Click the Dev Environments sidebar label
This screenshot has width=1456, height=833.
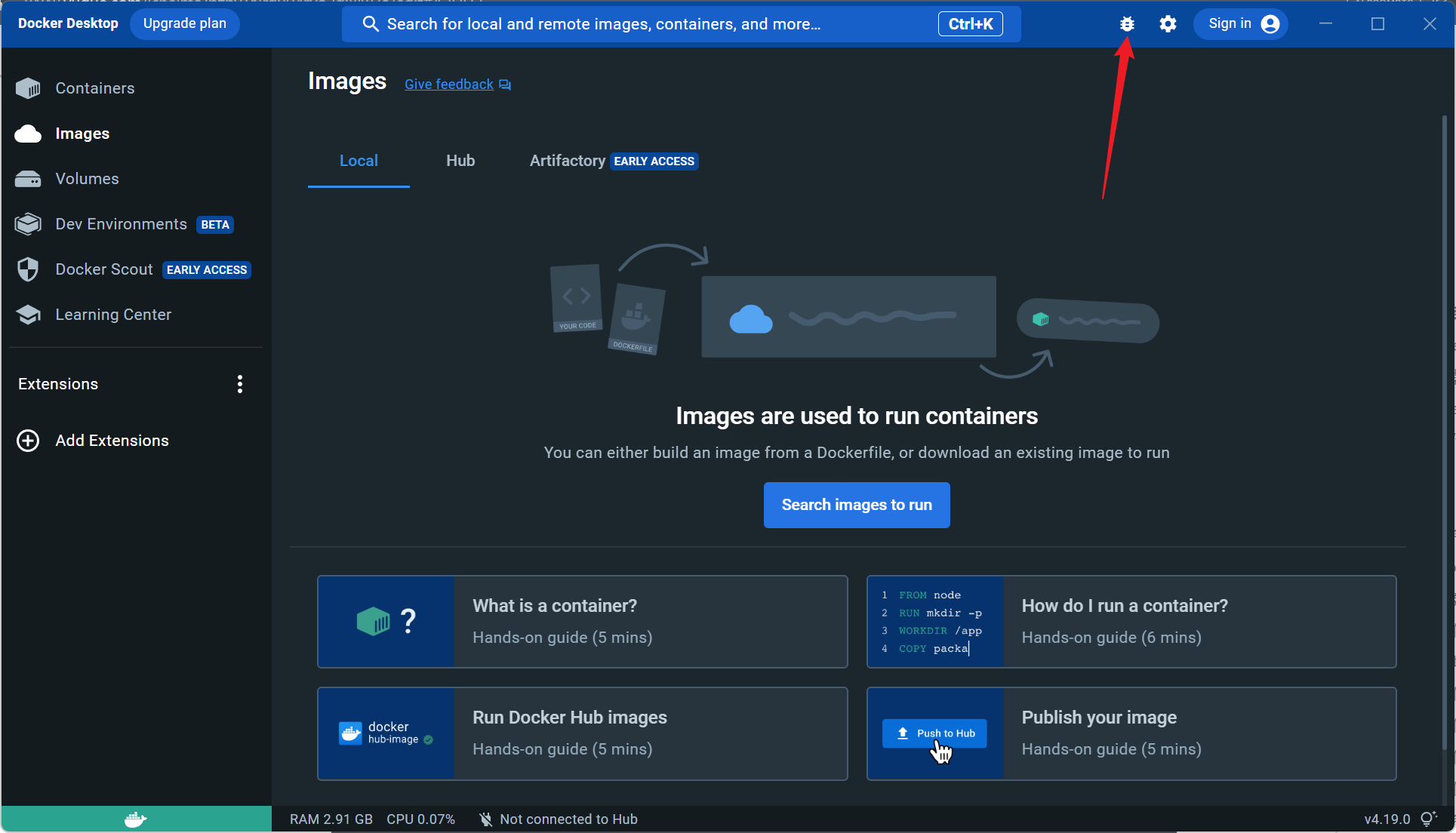point(121,224)
